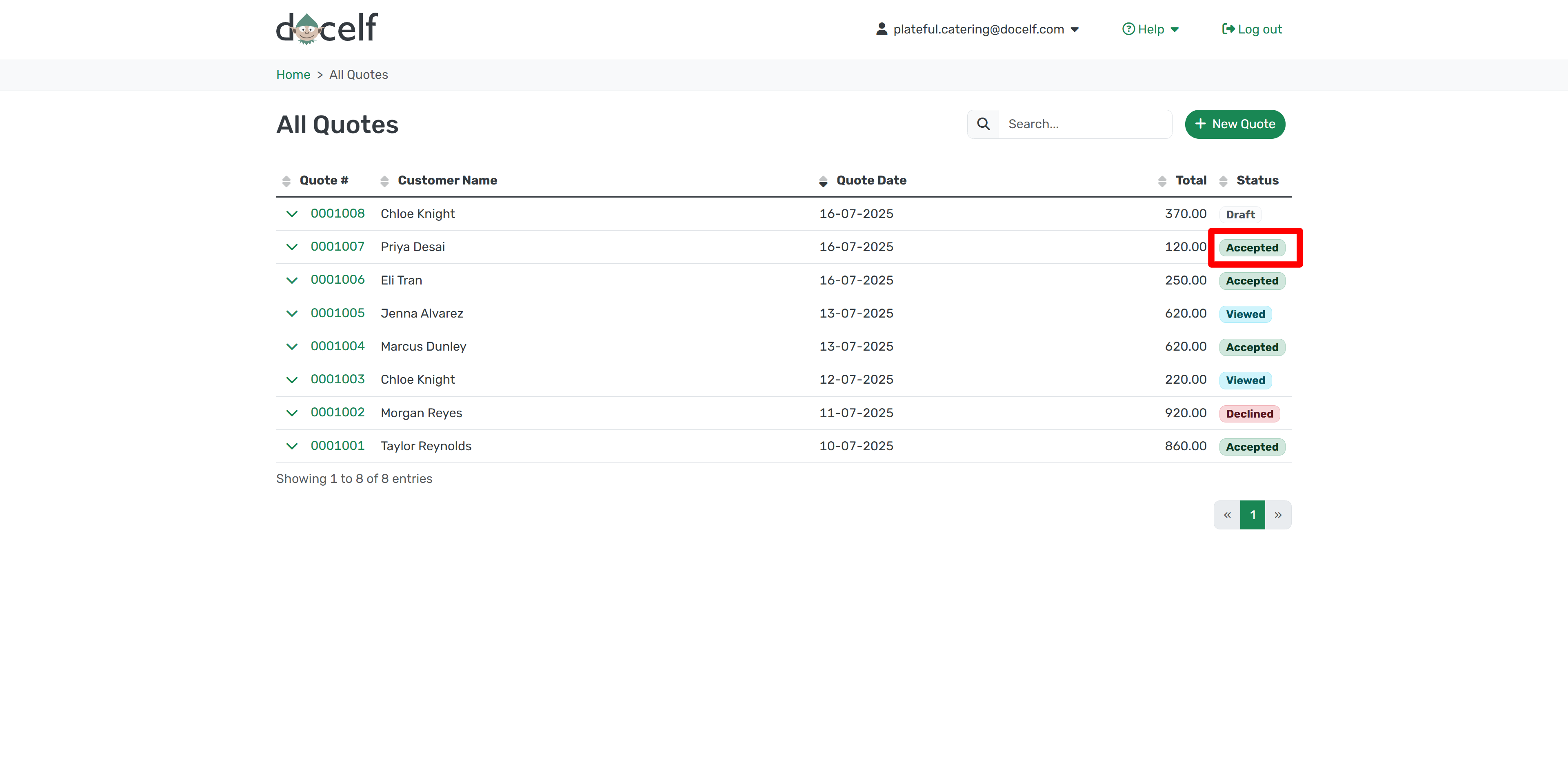Expand row for quote 0001002
Screen dimensions: 1568x758
click(x=291, y=413)
